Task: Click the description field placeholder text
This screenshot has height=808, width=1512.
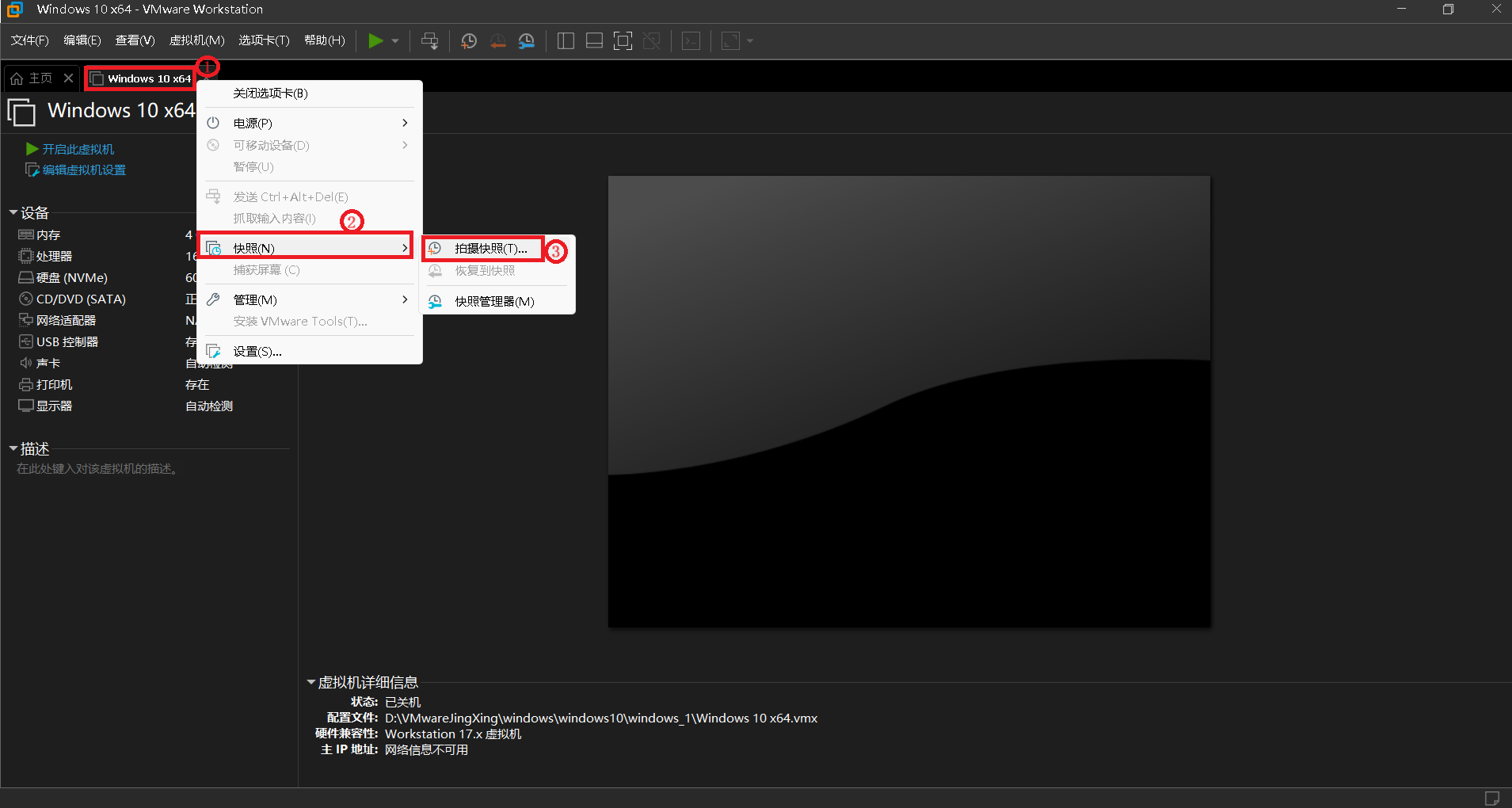Action: tap(98, 469)
